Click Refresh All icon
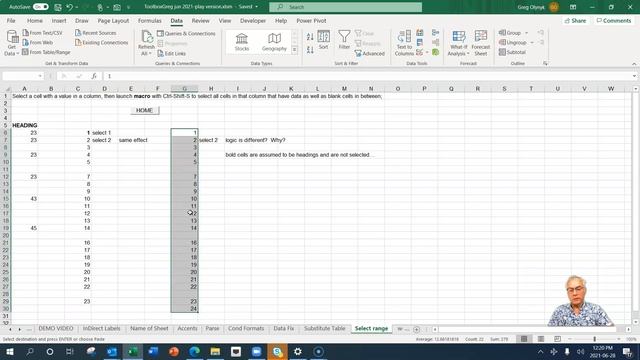 click(146, 37)
